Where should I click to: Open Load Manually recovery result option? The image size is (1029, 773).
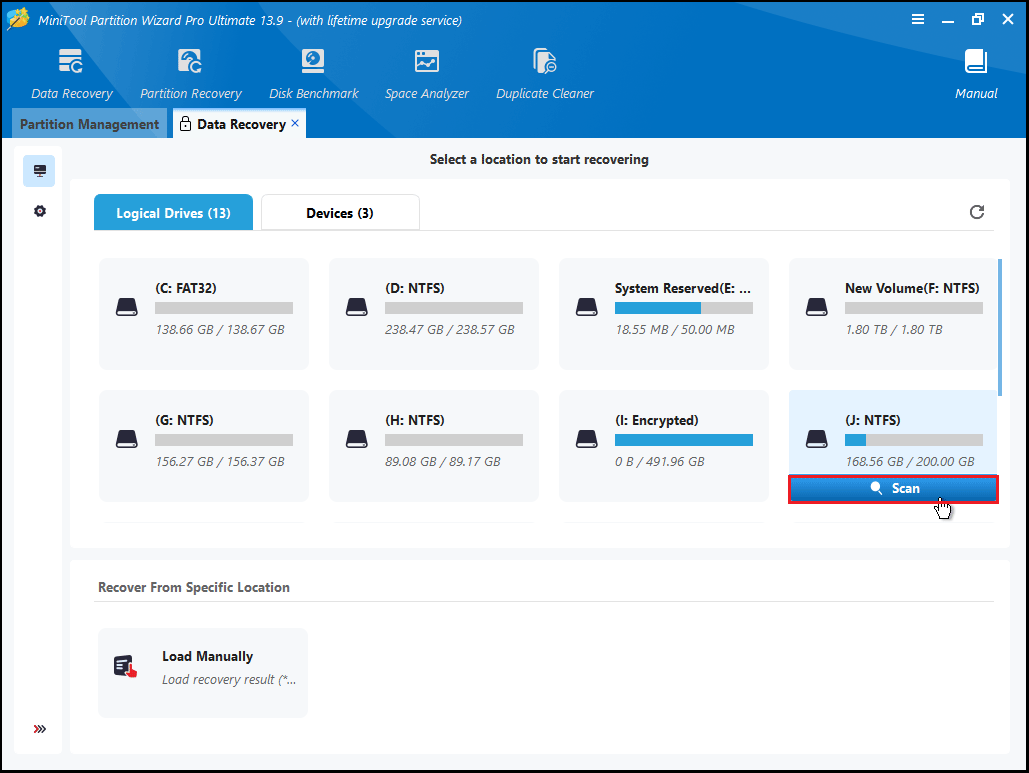(203, 673)
